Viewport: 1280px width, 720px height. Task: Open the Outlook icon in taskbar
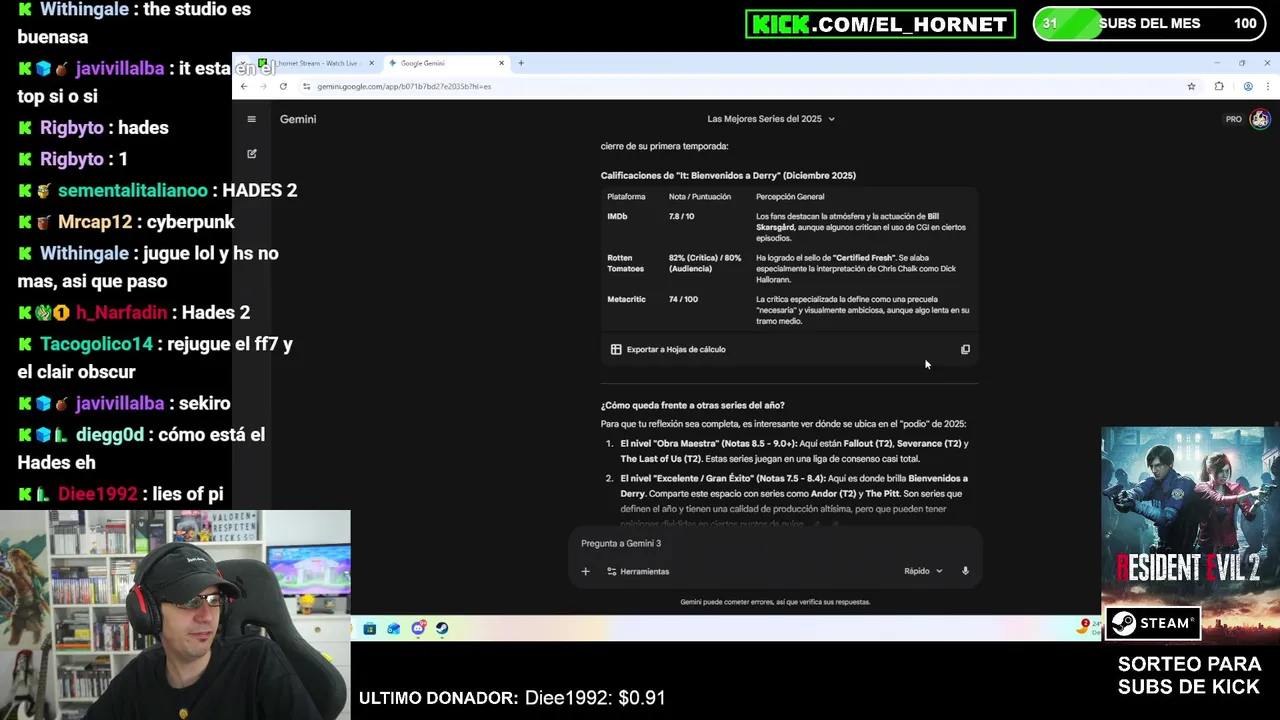[x=393, y=628]
